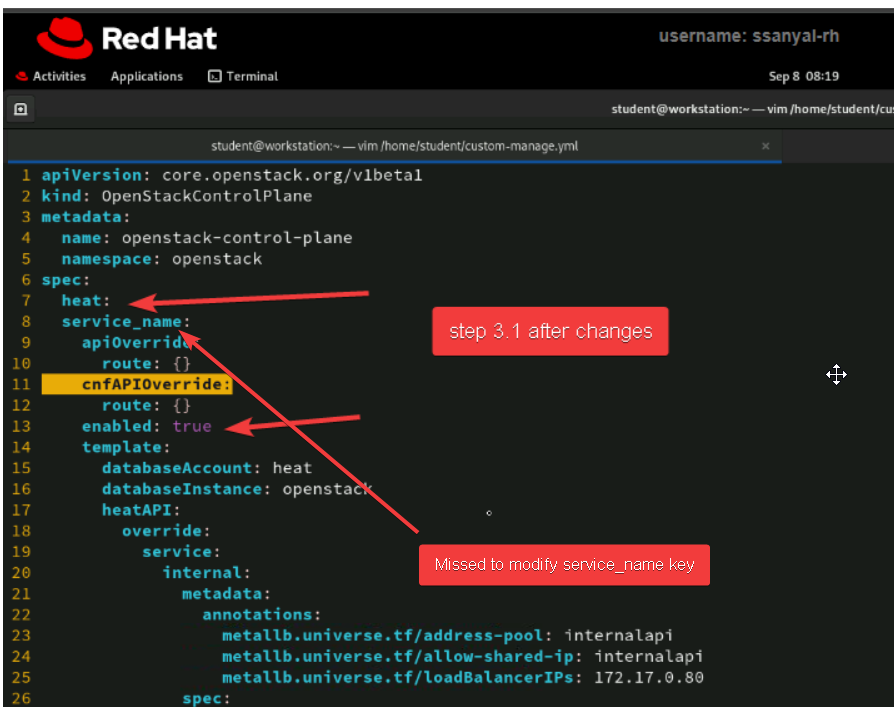Click the metallb allow-shared-ip key
Viewport: 894px width, 707px height.
click(397, 657)
